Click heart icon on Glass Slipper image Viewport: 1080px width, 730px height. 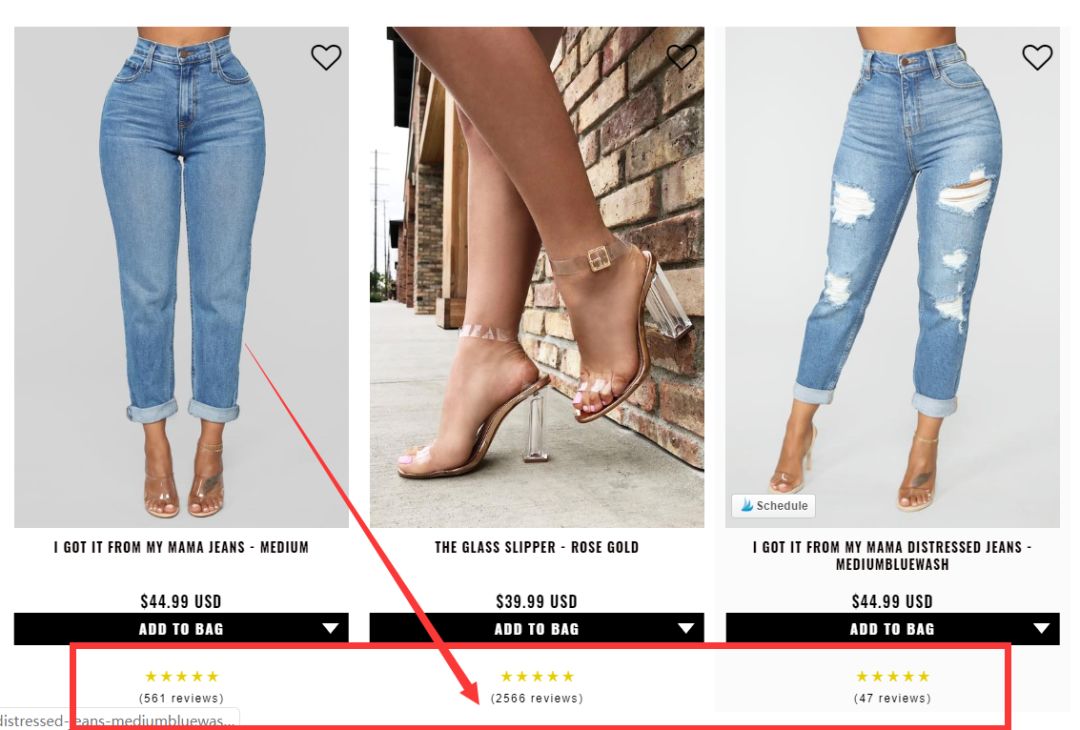681,56
